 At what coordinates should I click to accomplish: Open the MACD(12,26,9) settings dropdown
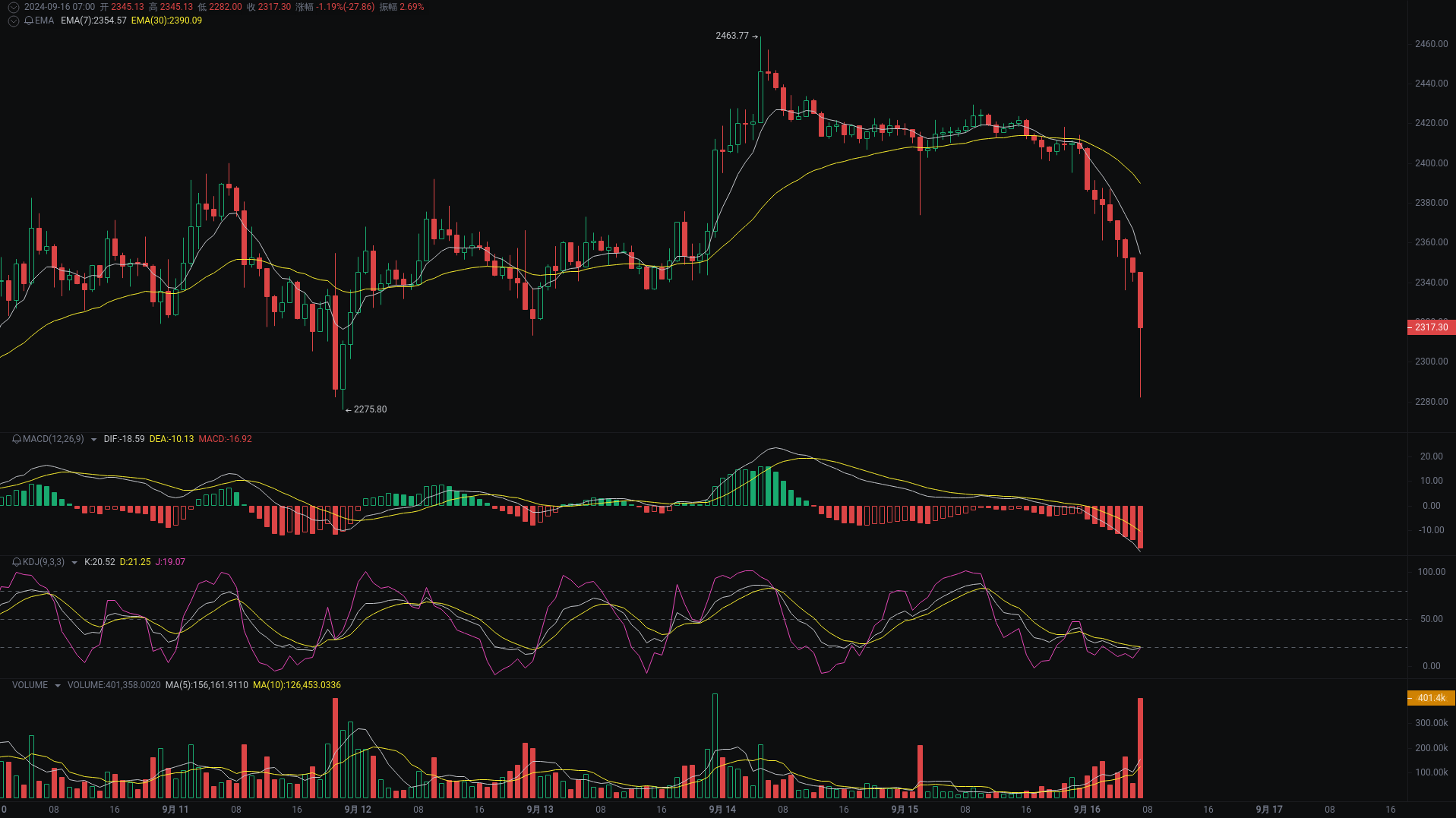pyautogui.click(x=93, y=439)
